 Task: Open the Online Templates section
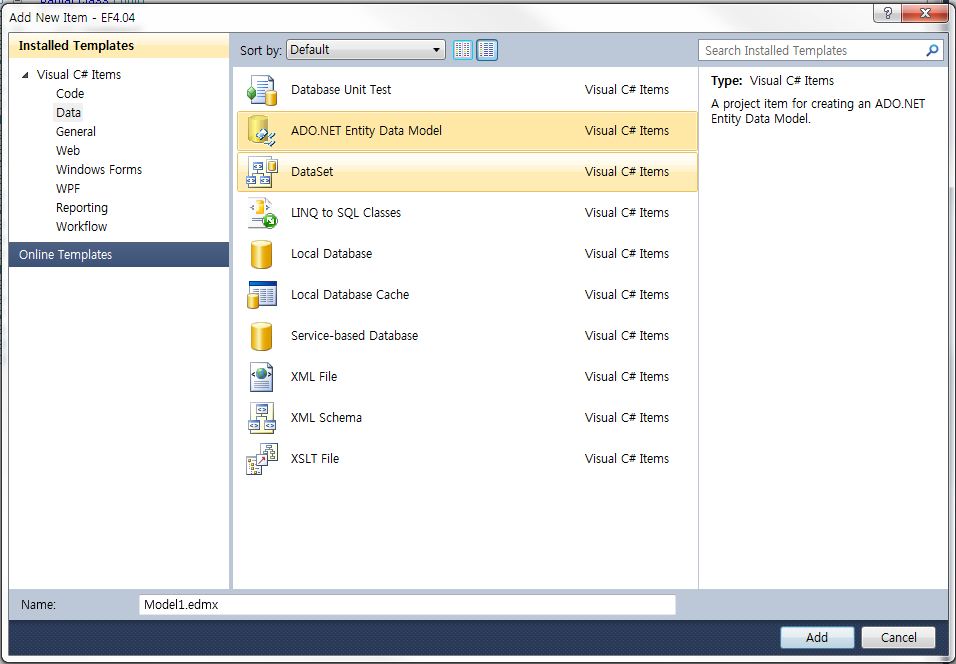click(x=119, y=254)
